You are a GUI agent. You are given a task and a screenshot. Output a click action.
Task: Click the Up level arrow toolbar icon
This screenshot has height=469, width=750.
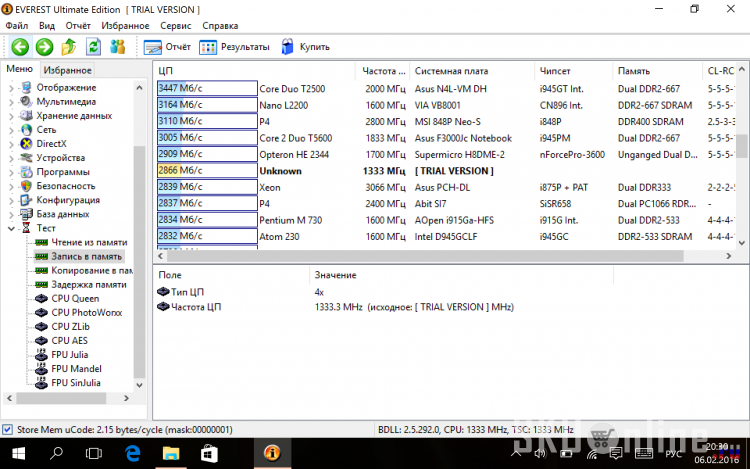pos(69,47)
